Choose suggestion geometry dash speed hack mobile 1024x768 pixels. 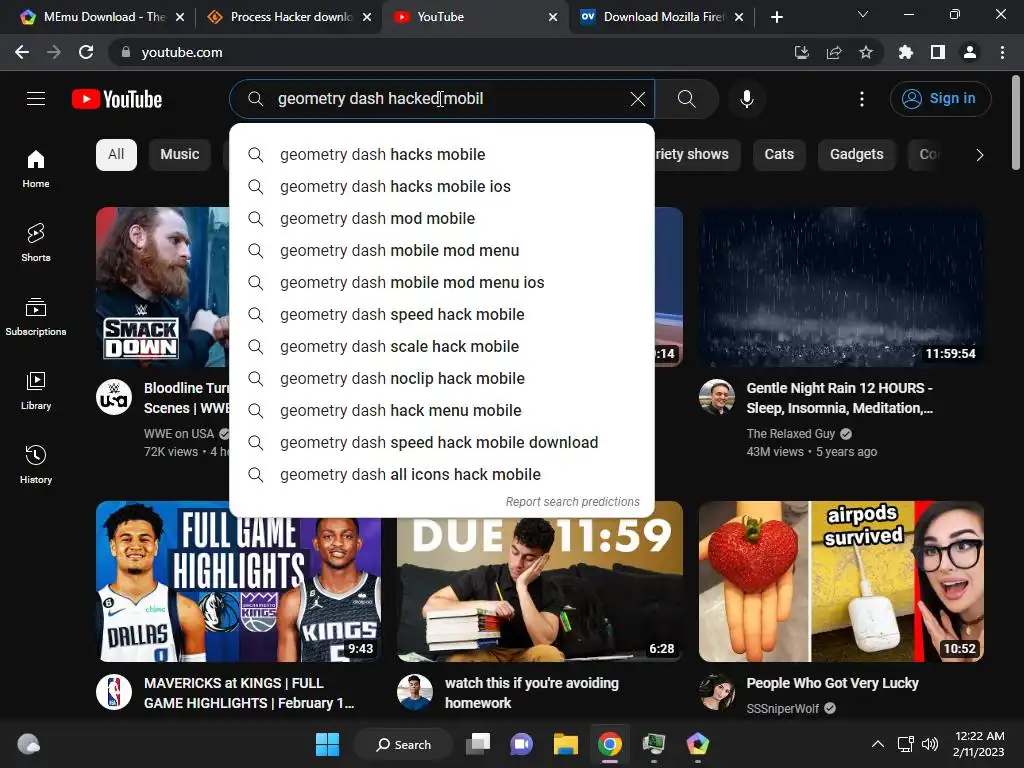click(442, 315)
